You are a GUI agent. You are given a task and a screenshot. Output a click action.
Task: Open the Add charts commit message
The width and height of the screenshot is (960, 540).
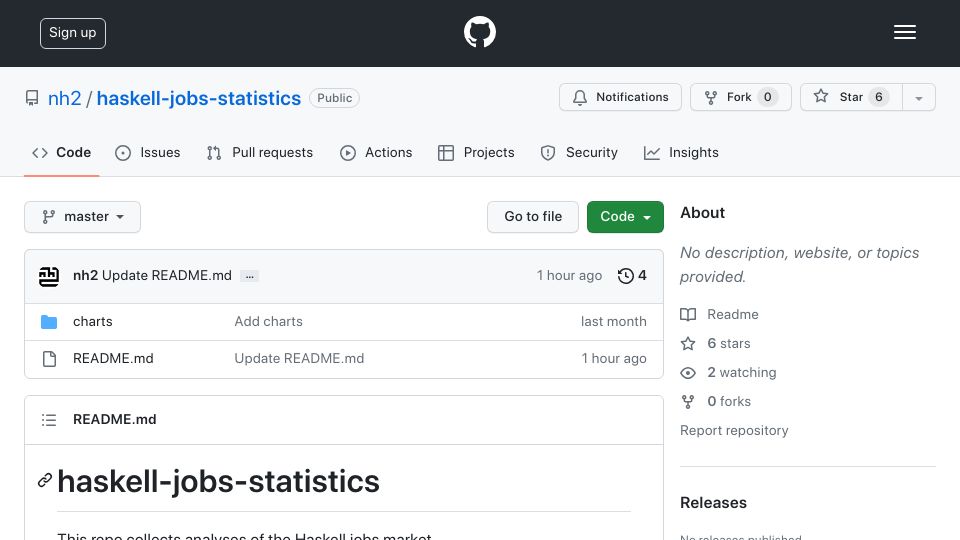(268, 321)
